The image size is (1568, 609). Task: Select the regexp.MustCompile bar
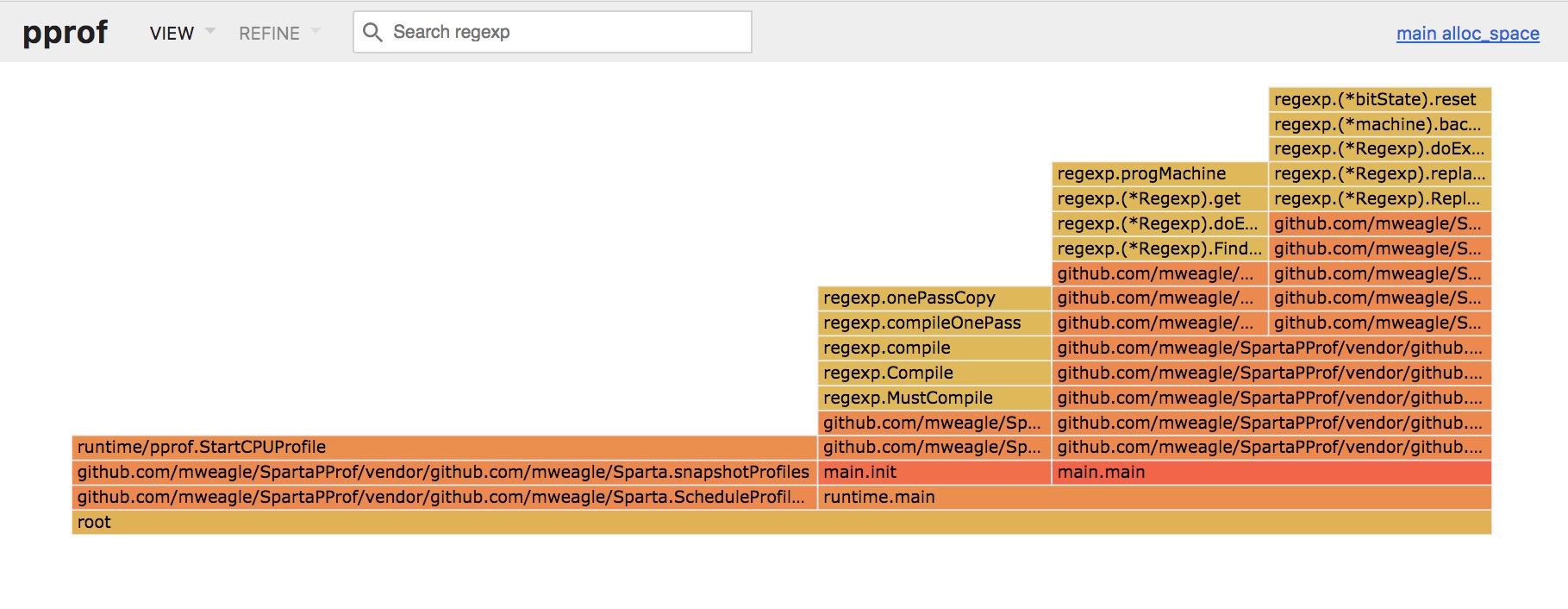[934, 398]
